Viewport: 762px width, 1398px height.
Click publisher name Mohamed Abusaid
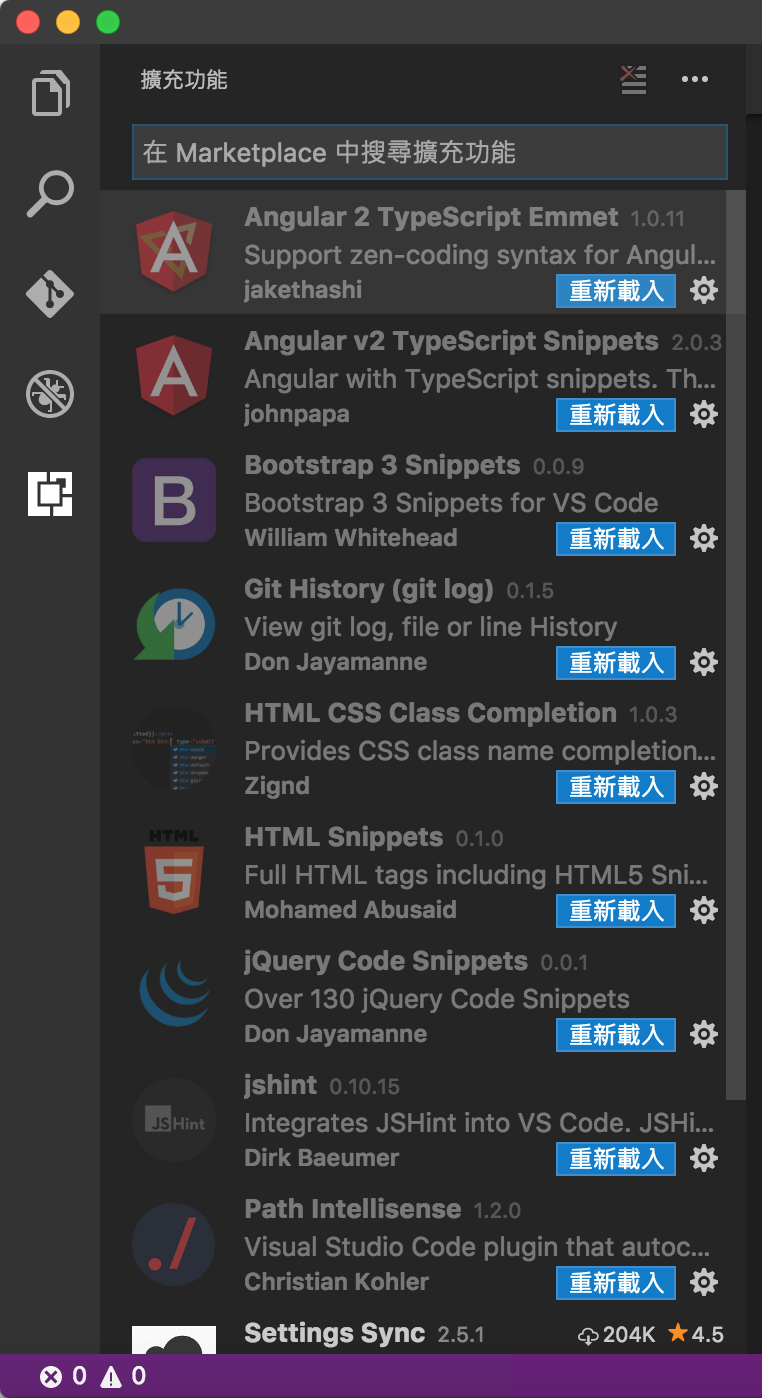click(x=350, y=910)
